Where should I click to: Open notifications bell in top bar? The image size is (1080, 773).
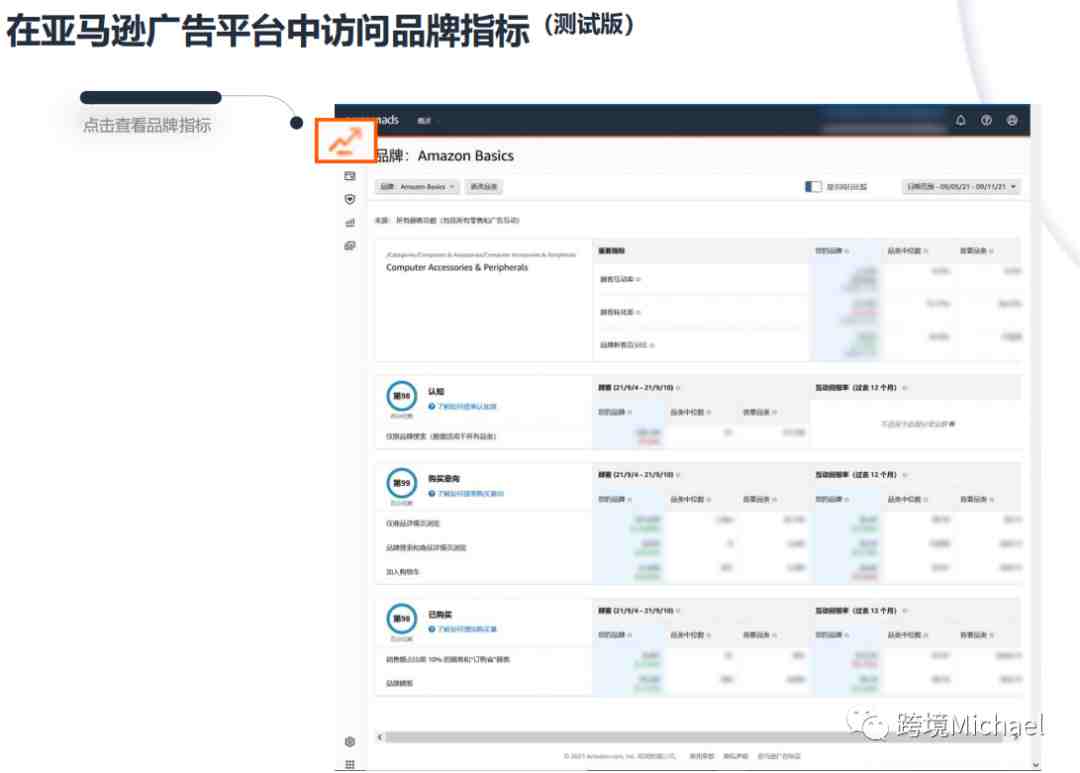point(960,121)
